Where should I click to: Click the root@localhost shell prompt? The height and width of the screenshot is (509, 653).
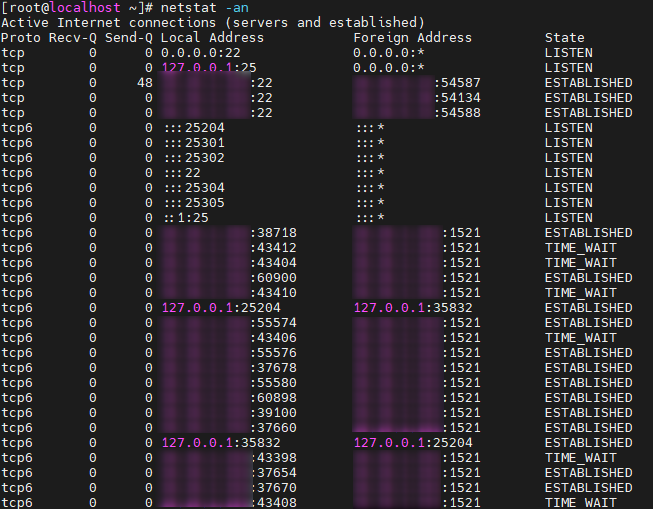click(77, 7)
